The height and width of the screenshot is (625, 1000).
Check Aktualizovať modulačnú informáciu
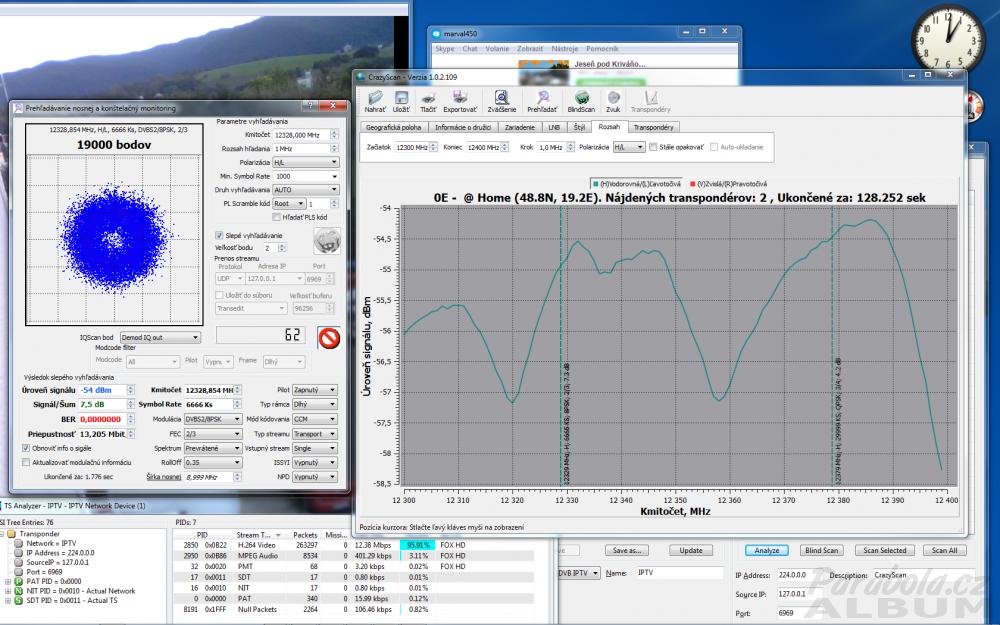pyautogui.click(x=26, y=462)
